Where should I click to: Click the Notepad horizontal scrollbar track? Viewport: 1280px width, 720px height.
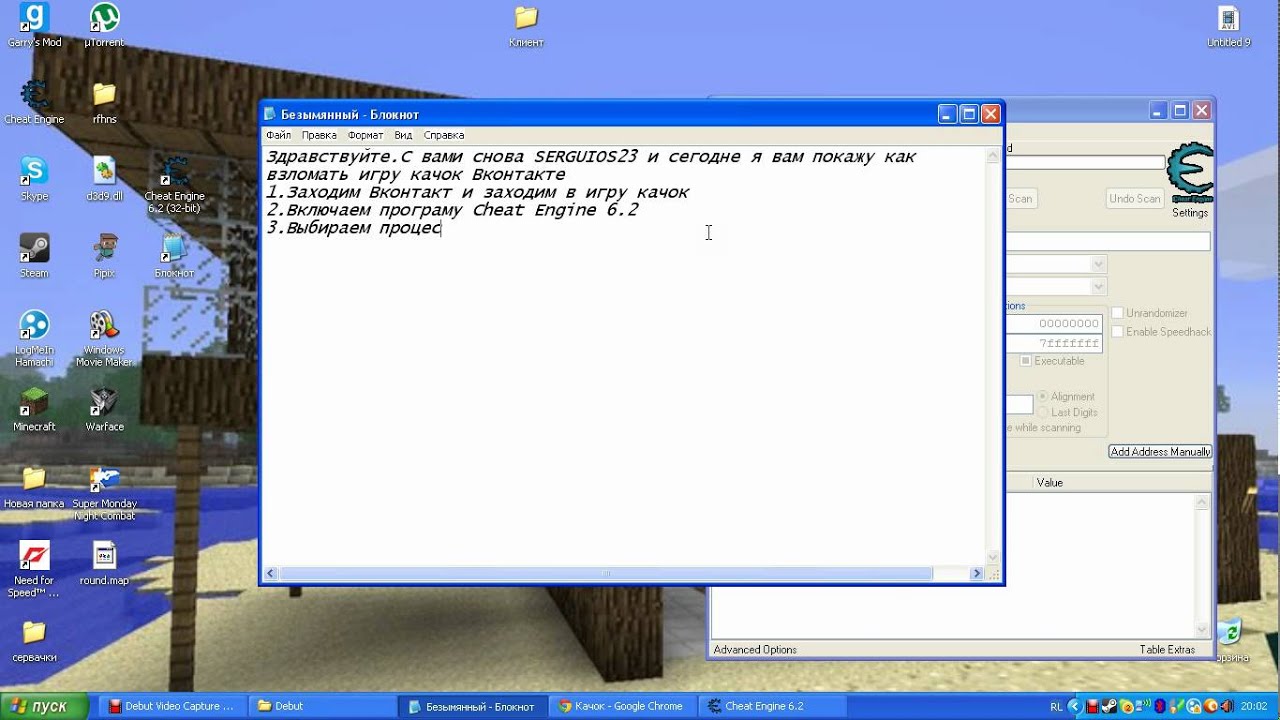pyautogui.click(x=624, y=574)
